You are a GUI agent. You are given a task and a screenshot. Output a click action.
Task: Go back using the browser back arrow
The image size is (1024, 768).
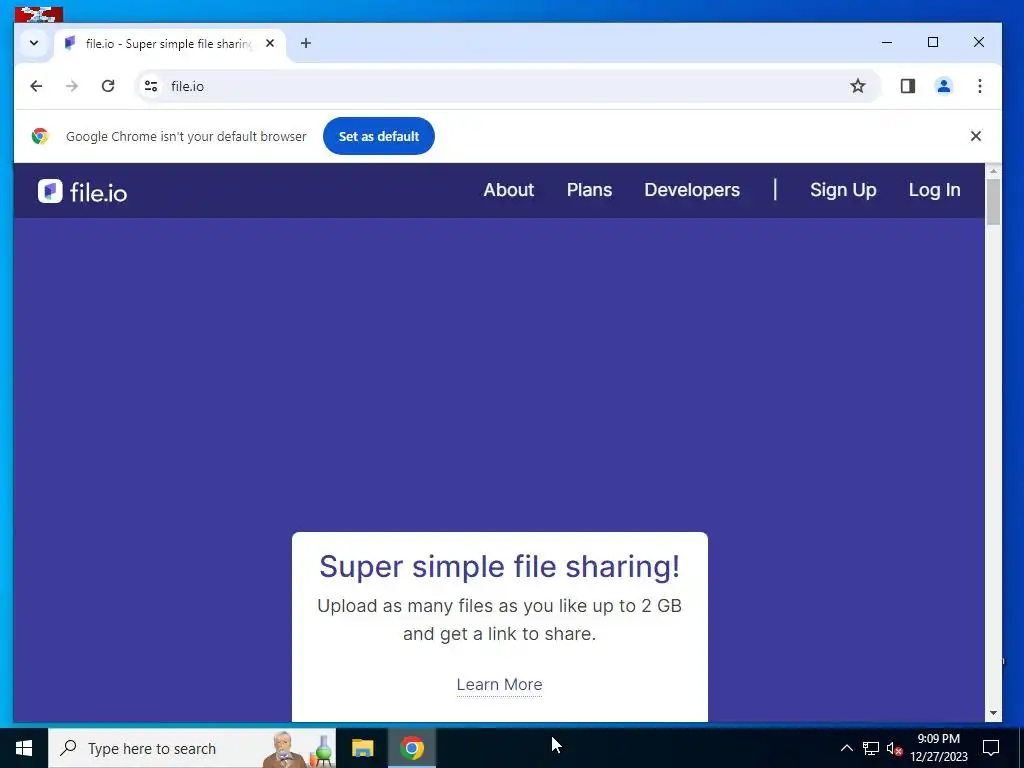36,86
